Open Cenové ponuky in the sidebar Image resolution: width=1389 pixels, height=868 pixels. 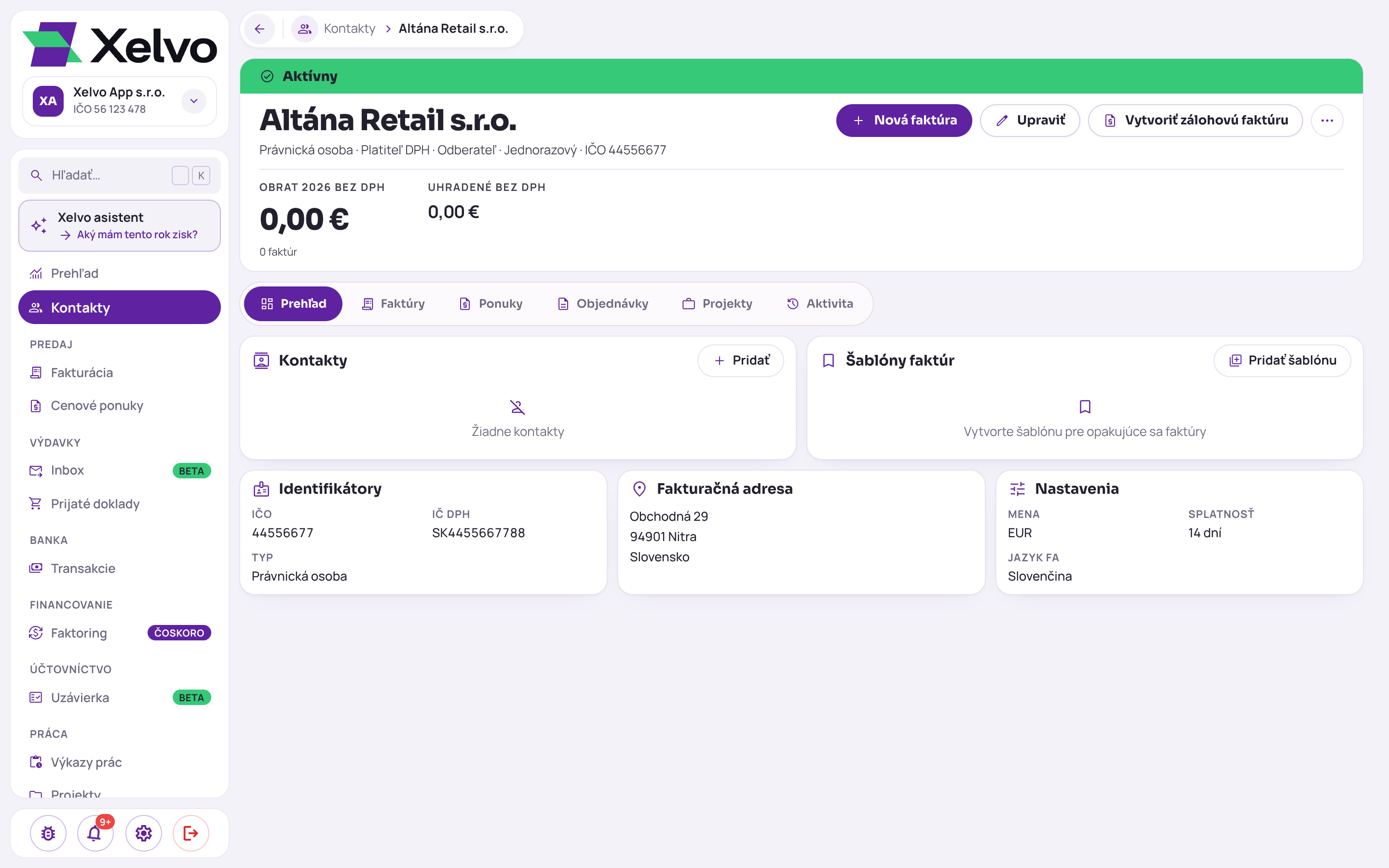[x=120, y=406]
